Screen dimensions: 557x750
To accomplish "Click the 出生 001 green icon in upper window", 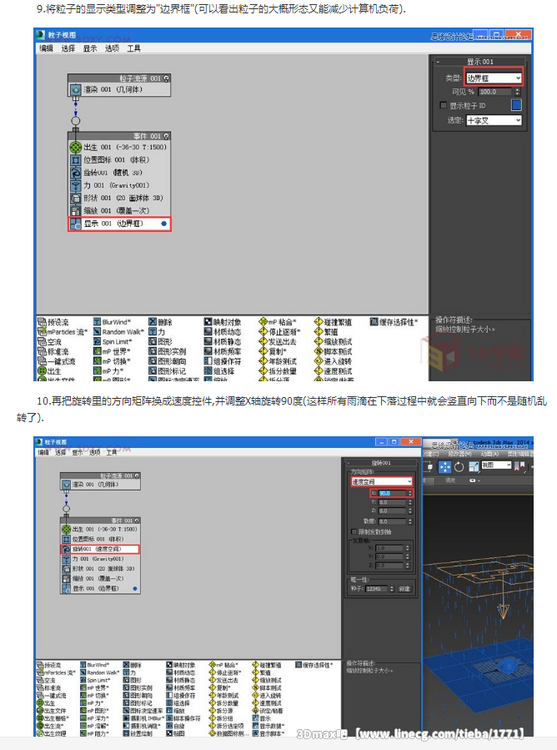I will [x=76, y=147].
